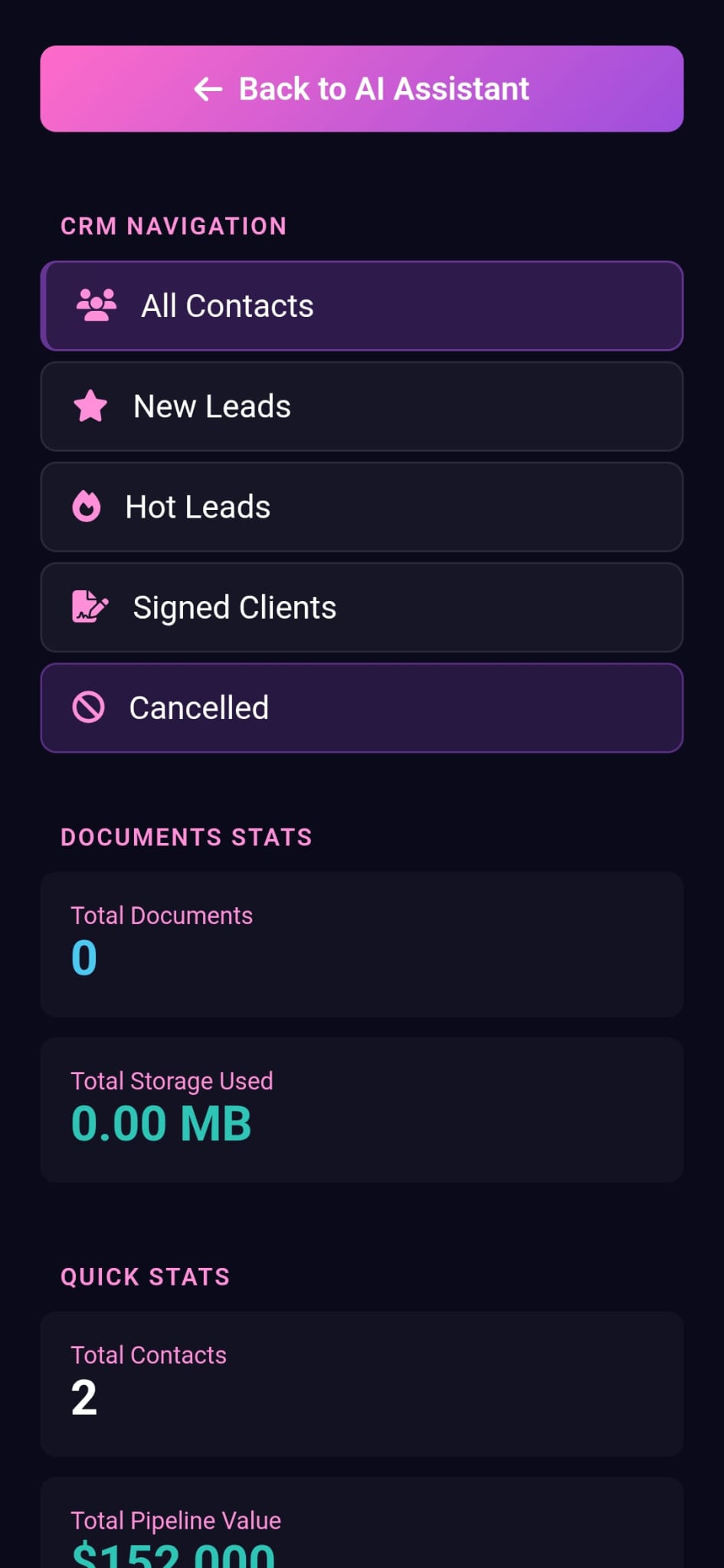This screenshot has width=724, height=1568.
Task: Open the All Contacts view
Action: tap(362, 305)
